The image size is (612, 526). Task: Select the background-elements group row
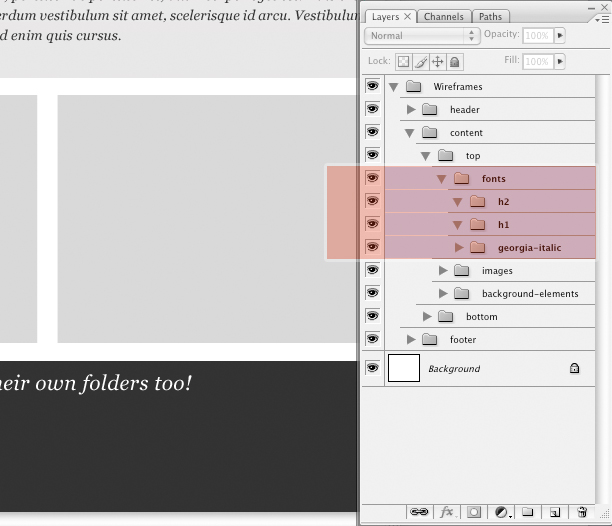(x=490, y=293)
